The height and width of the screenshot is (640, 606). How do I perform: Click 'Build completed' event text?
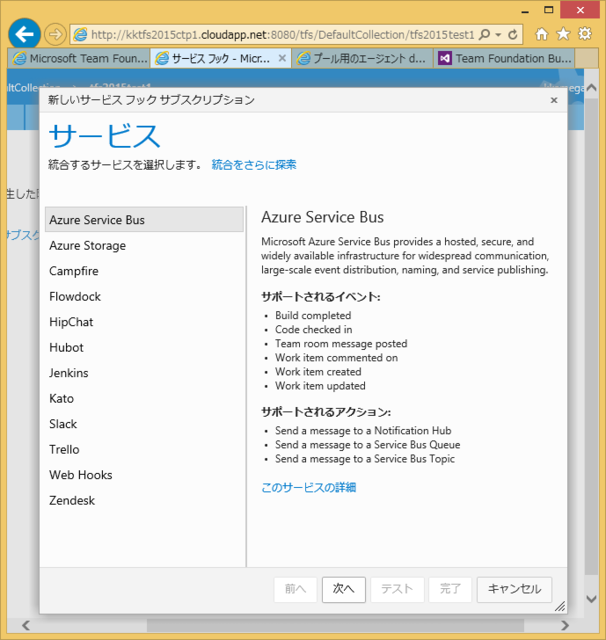[313, 316]
